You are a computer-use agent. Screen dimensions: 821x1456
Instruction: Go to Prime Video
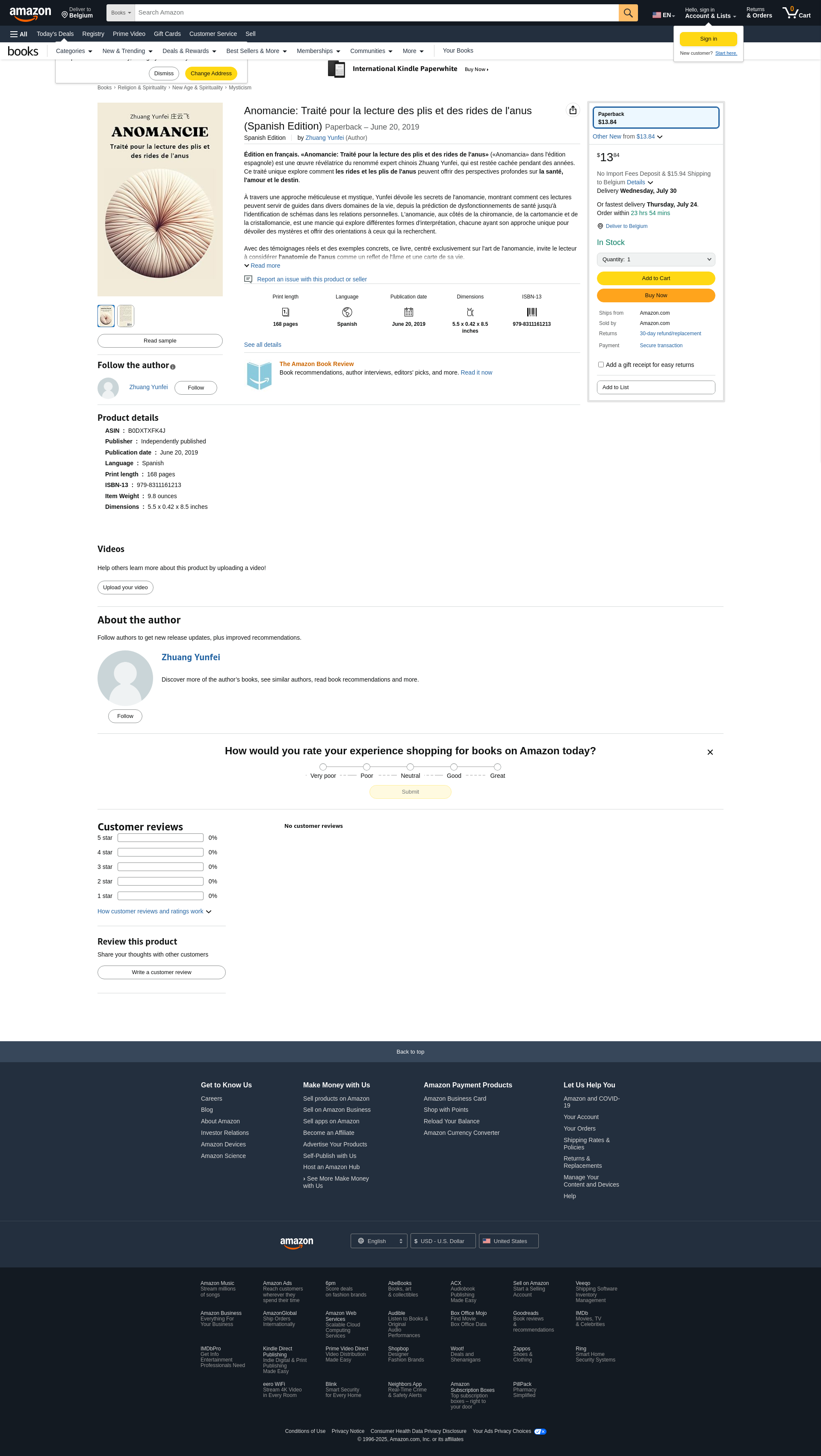(129, 34)
